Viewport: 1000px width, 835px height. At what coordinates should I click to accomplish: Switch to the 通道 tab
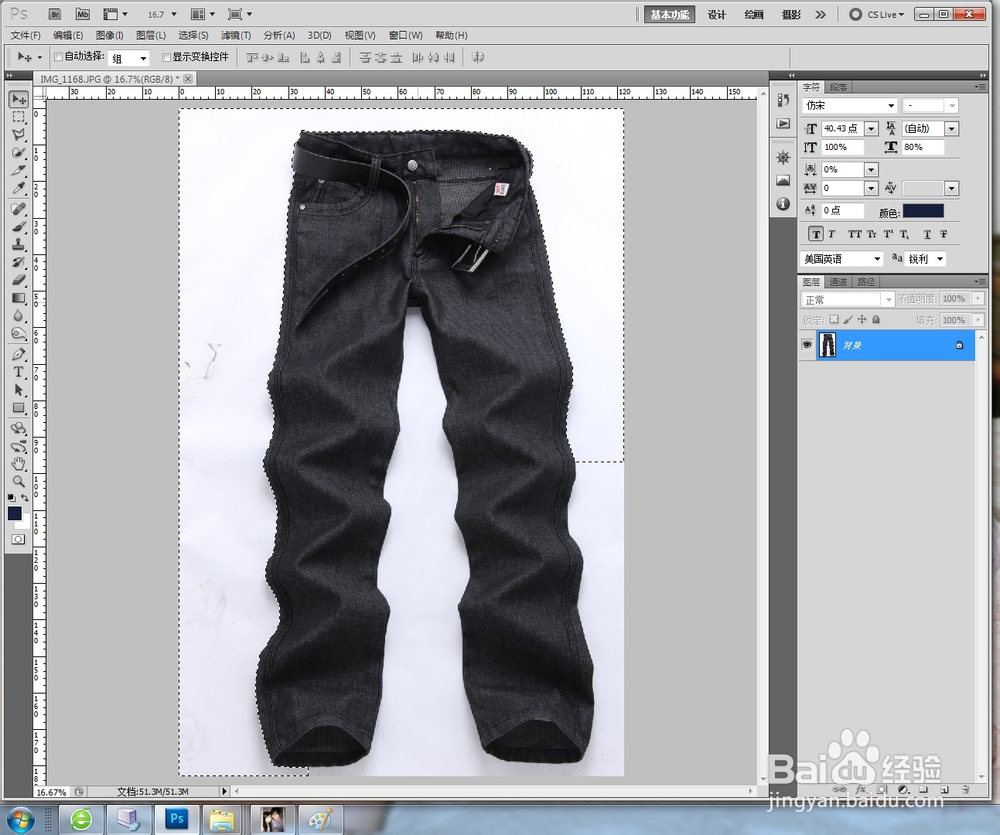[838, 281]
